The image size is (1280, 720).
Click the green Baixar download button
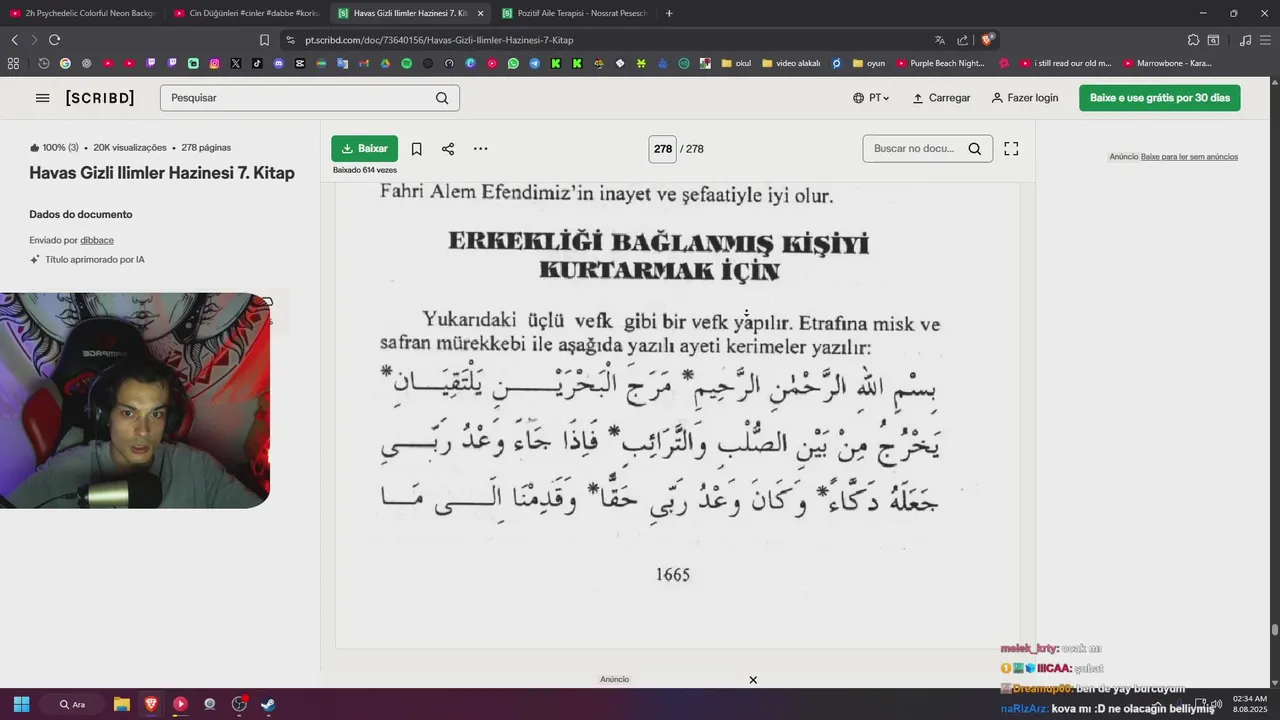click(x=364, y=148)
